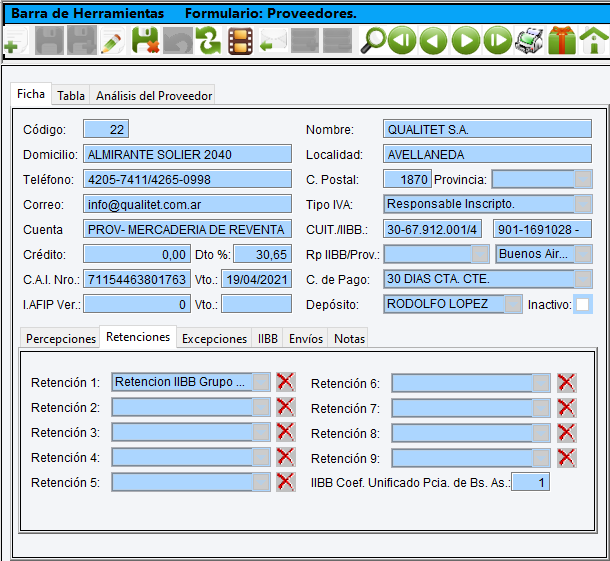
Task: Click the Nombre field QUALITET S.A.
Action: pyautogui.click(x=487, y=129)
